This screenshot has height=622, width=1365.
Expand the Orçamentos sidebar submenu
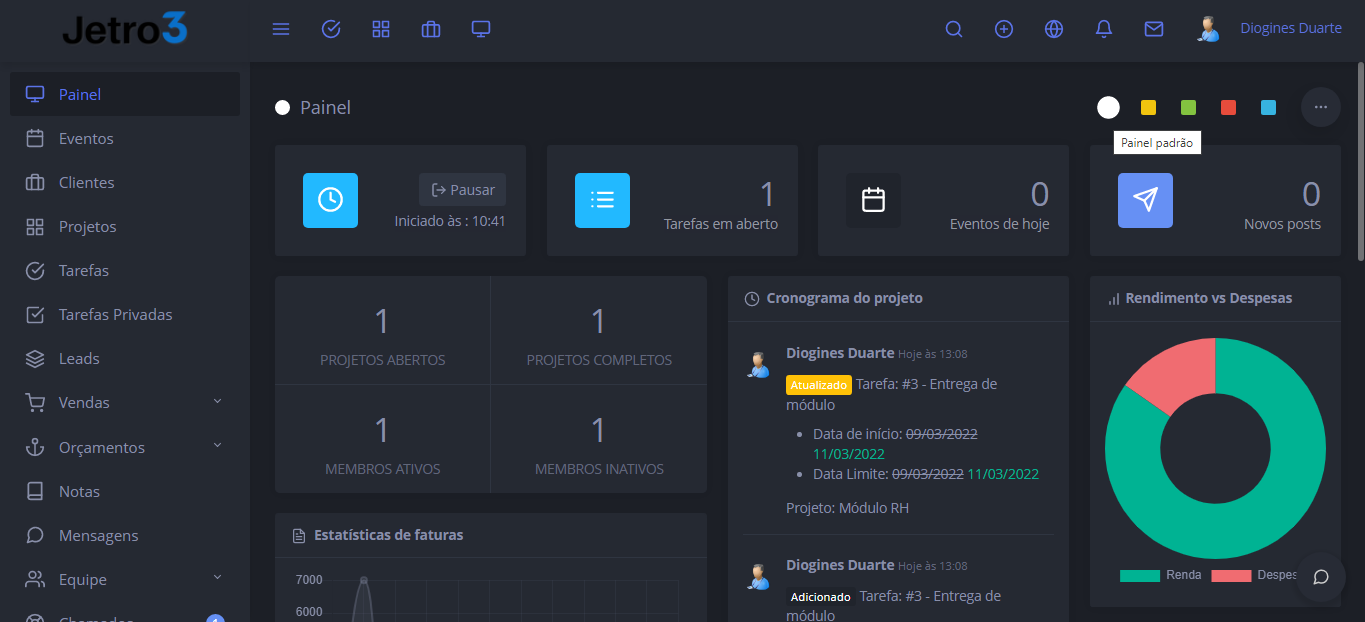tap(124, 447)
